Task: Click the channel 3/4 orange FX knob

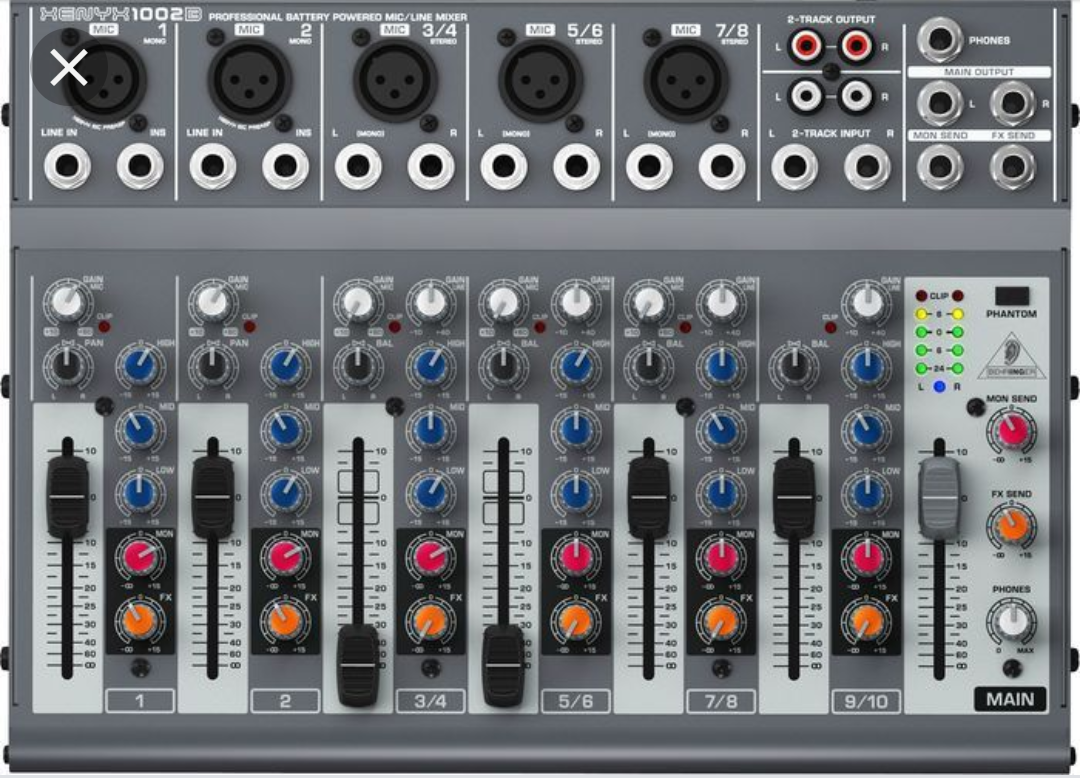Action: 430,621
